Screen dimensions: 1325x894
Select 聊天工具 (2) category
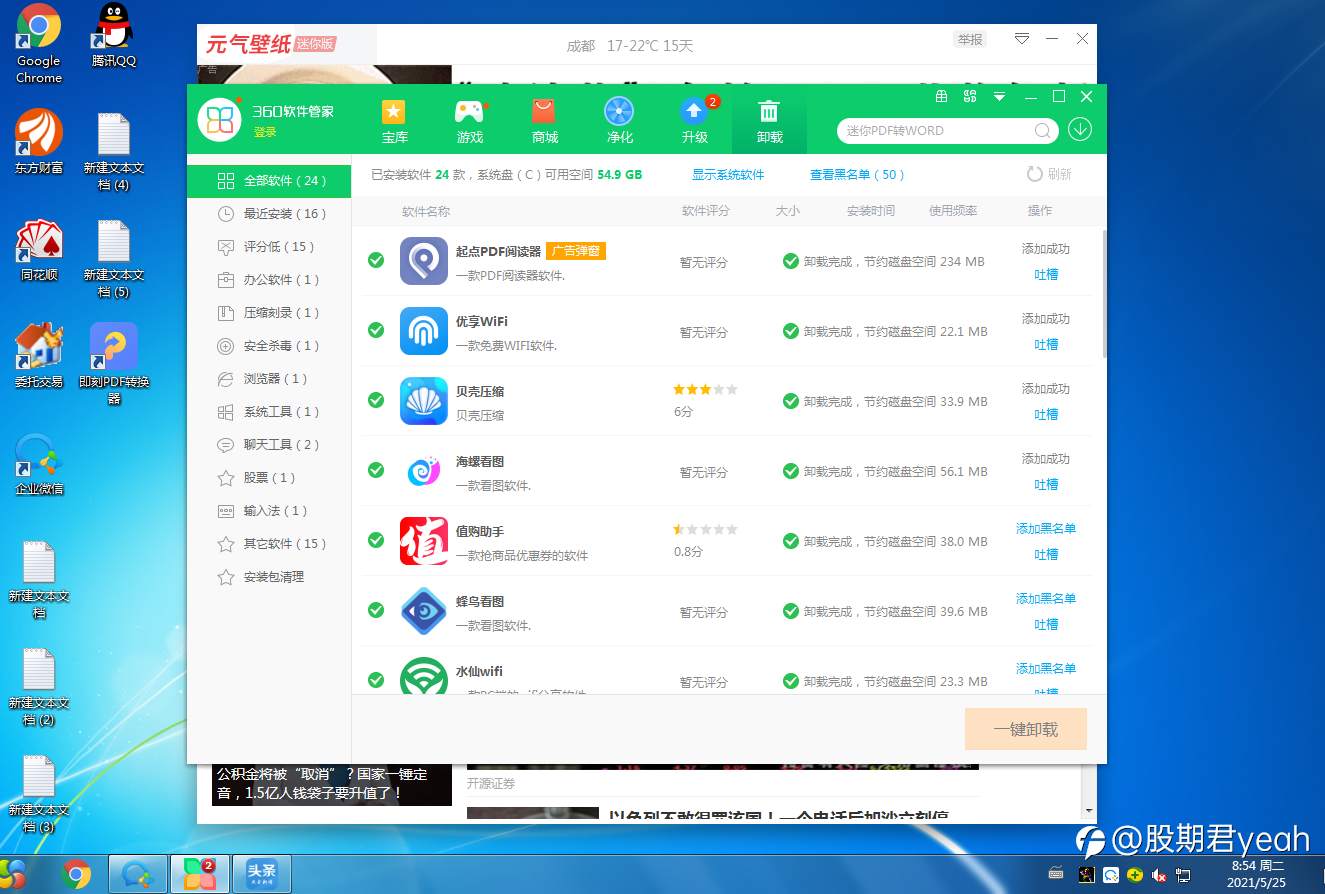click(269, 445)
